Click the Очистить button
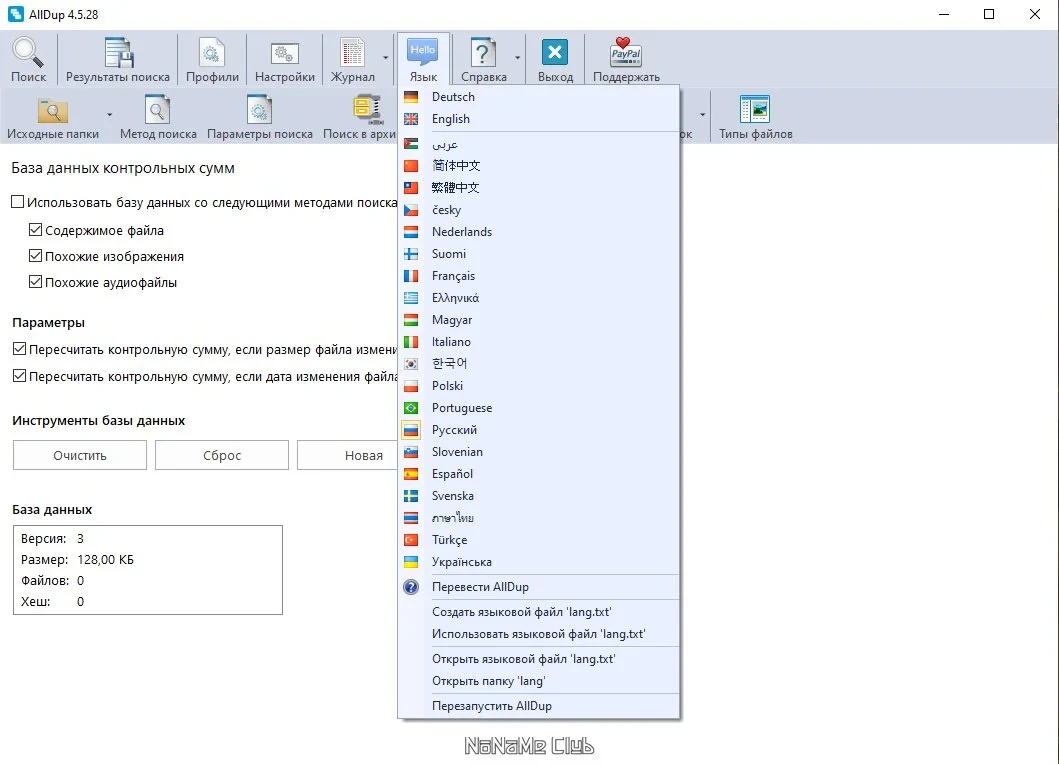 (x=80, y=455)
